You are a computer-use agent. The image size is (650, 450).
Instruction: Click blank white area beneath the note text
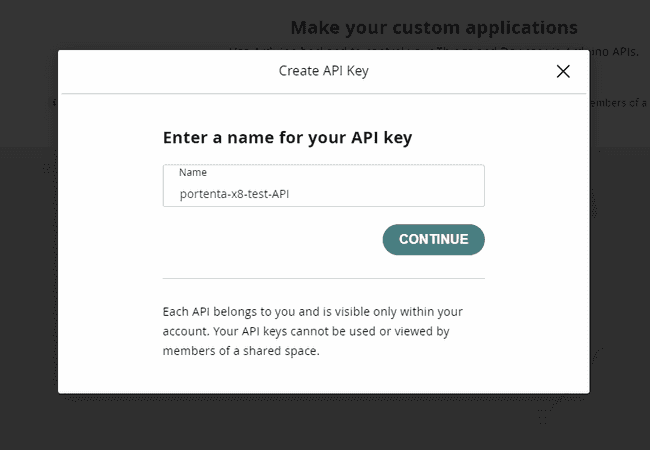pyautogui.click(x=323, y=375)
